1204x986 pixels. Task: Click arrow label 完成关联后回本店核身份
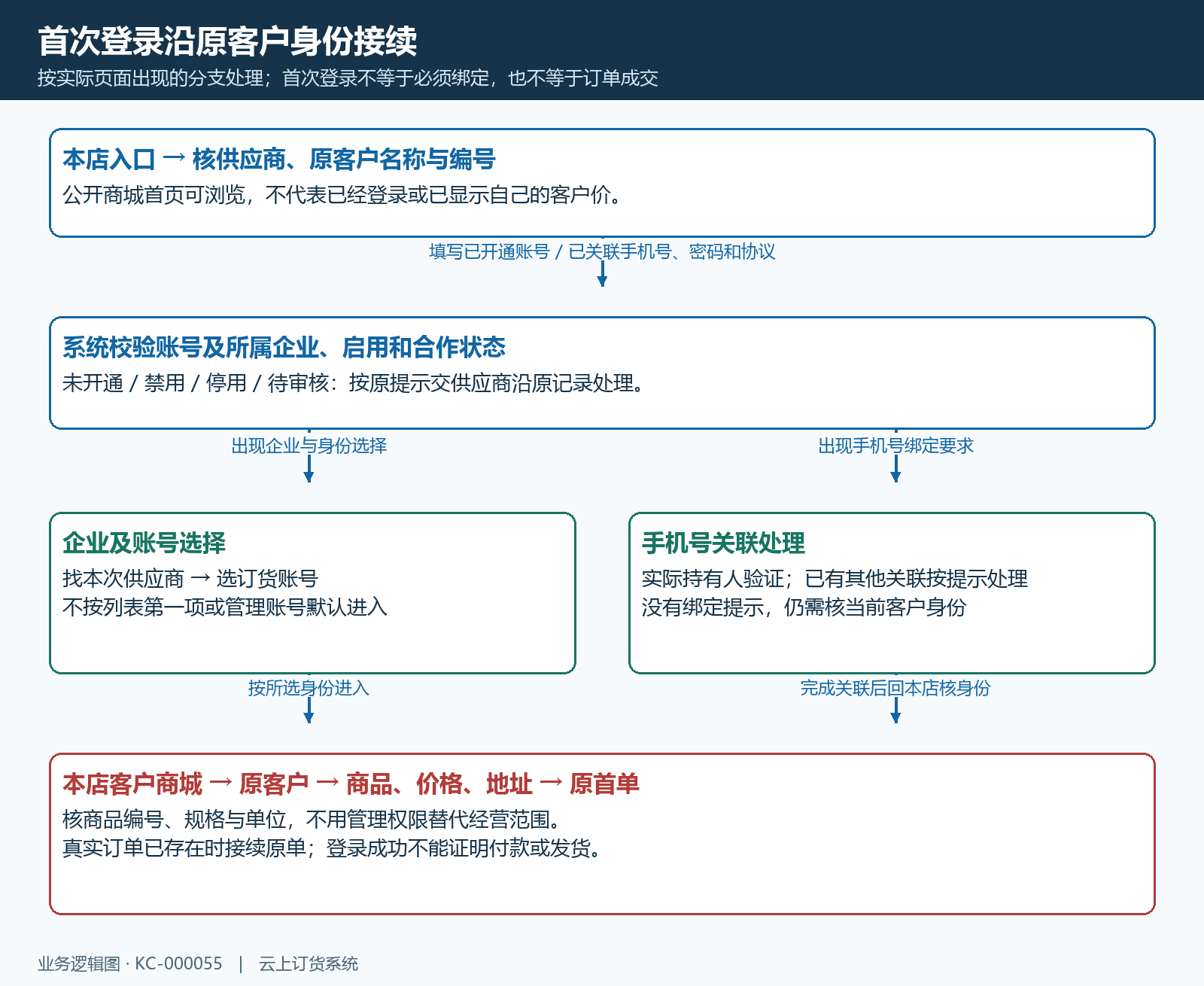coord(895,688)
